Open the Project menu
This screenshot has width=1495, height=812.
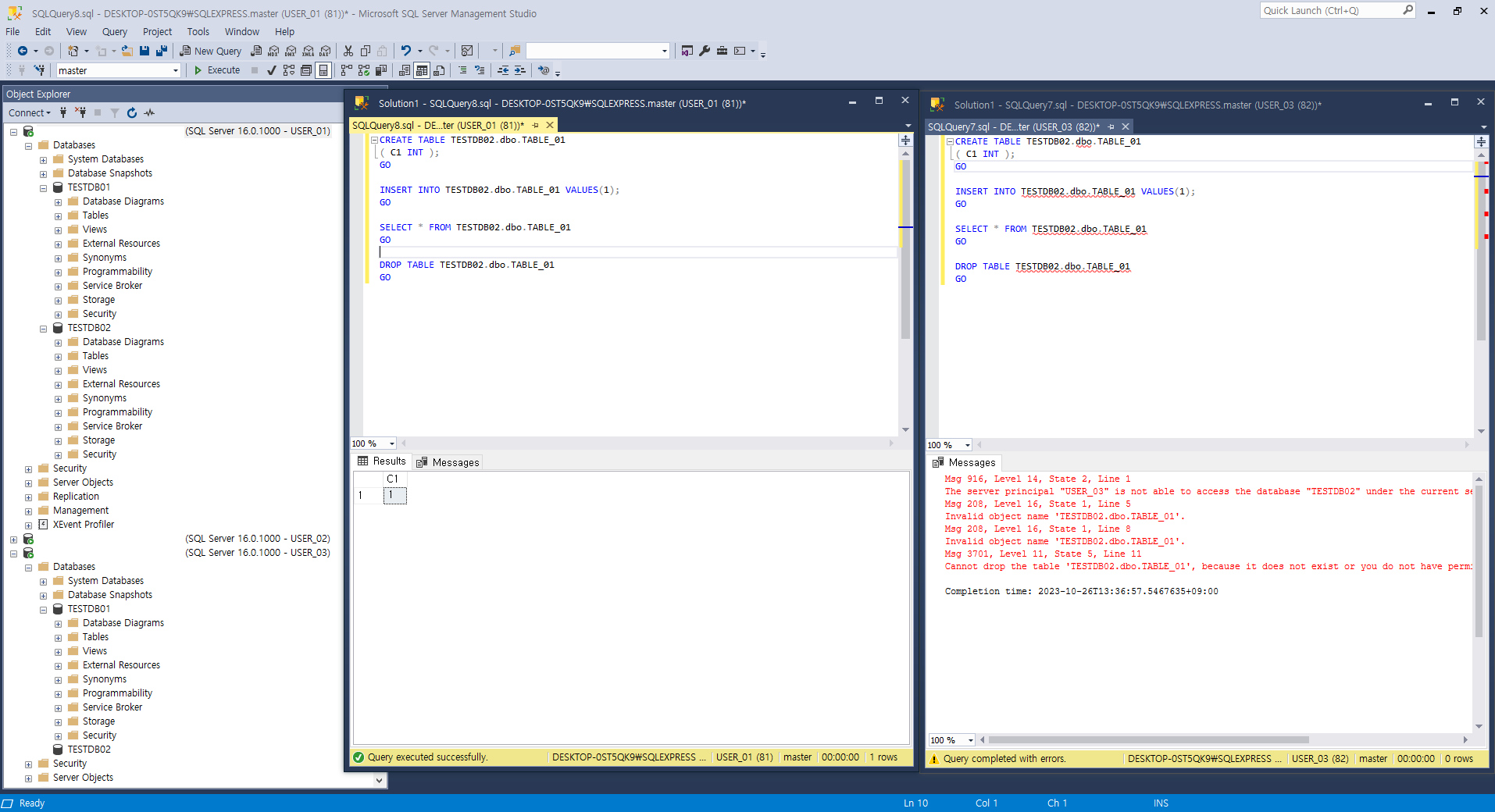(157, 31)
